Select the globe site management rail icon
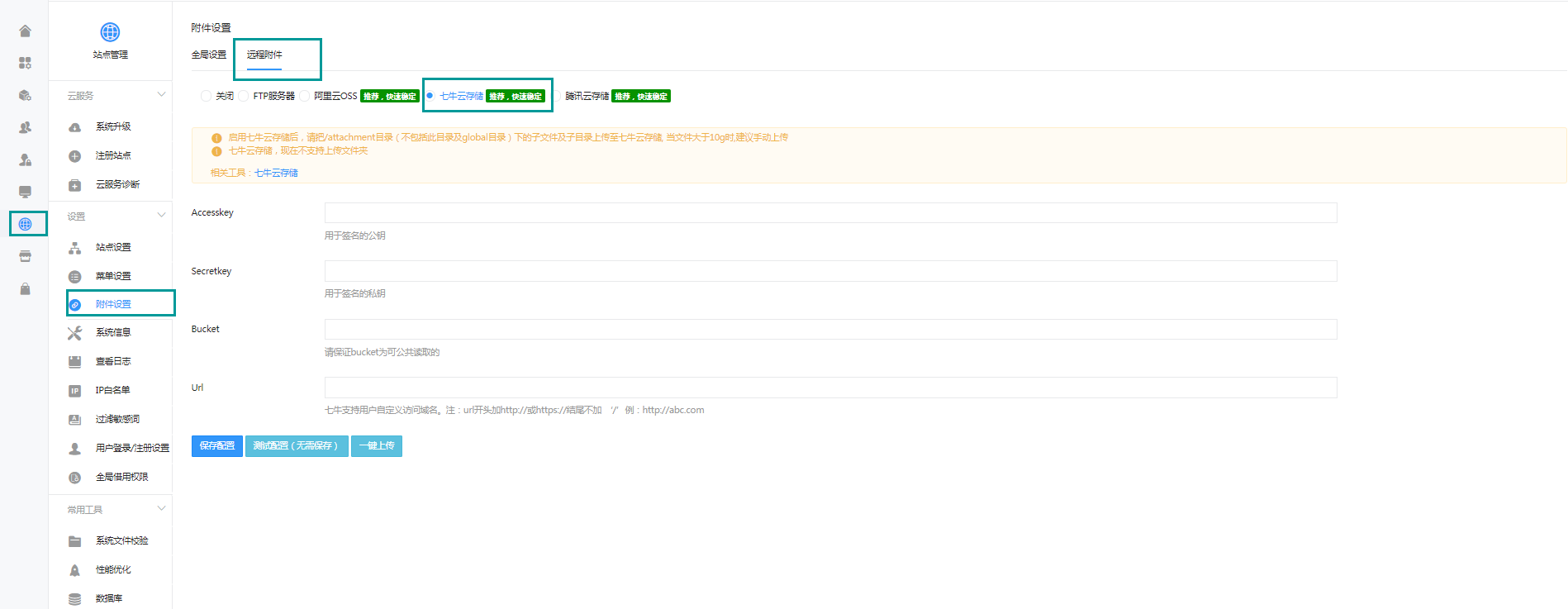Image resolution: width=1568 pixels, height=609 pixels. point(25,224)
